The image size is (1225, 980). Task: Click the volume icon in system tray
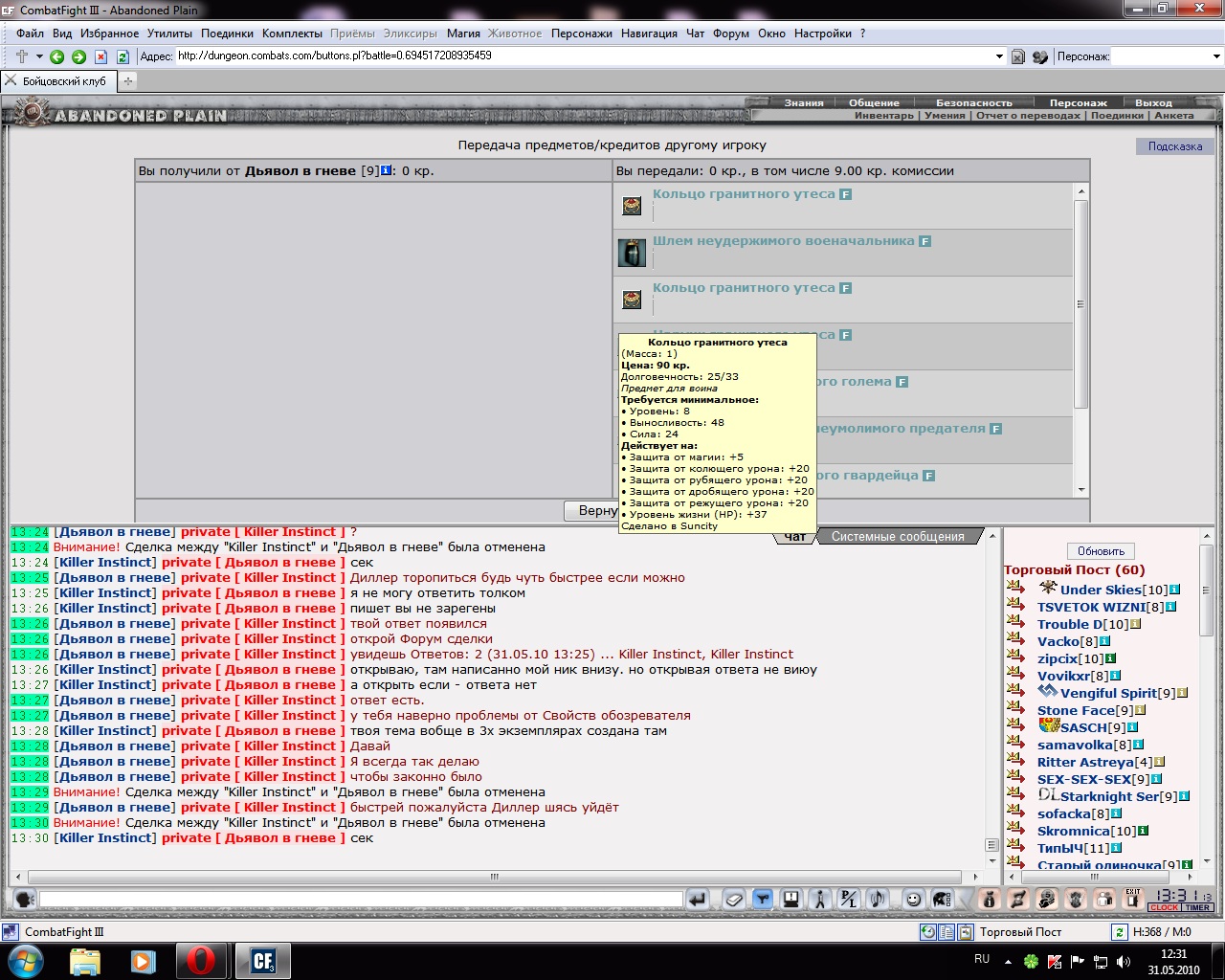pos(1124,961)
